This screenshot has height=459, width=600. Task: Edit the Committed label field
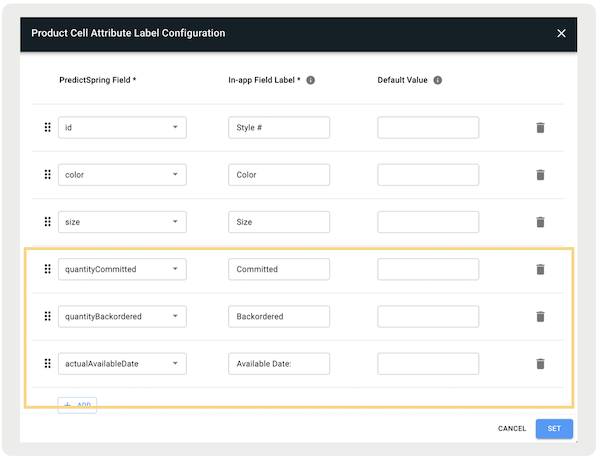coord(279,269)
